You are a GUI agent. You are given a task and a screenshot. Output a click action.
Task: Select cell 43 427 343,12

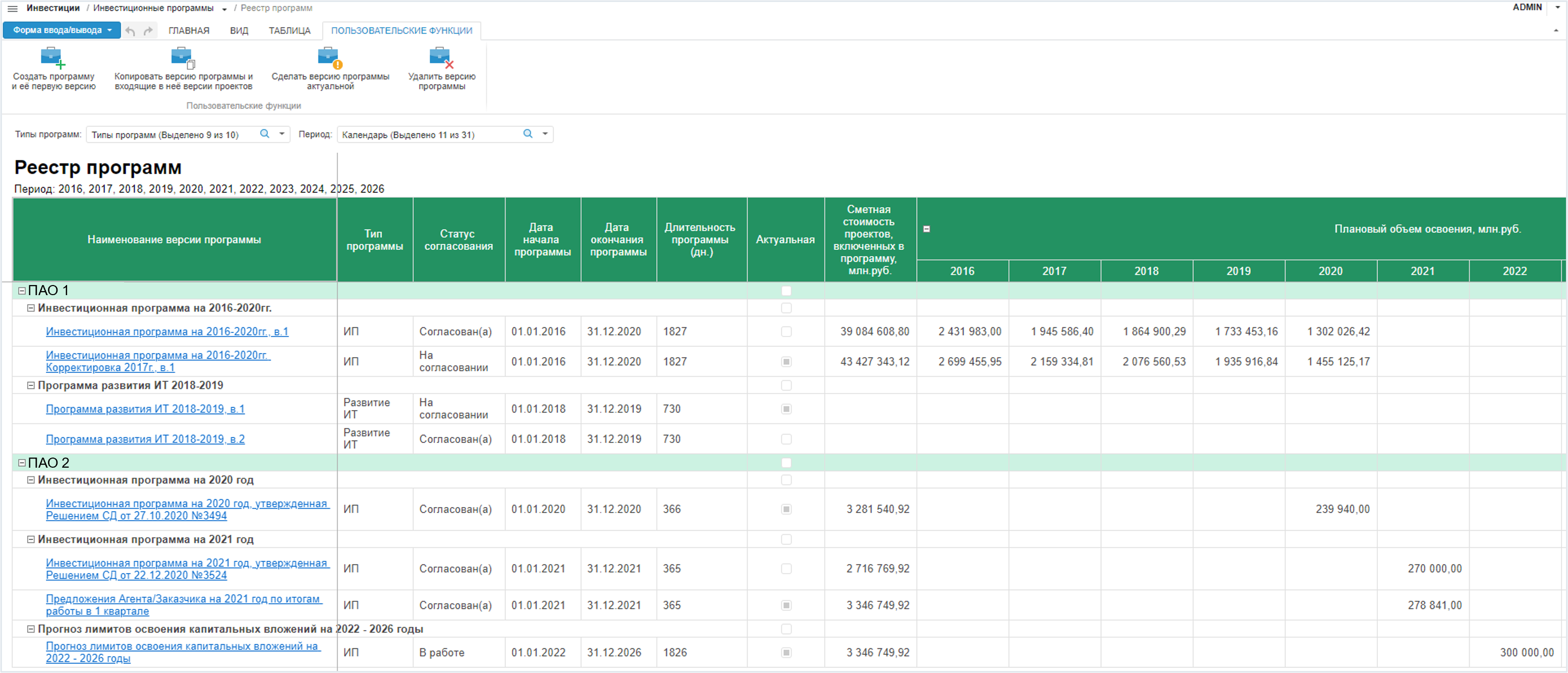pyautogui.click(x=870, y=361)
